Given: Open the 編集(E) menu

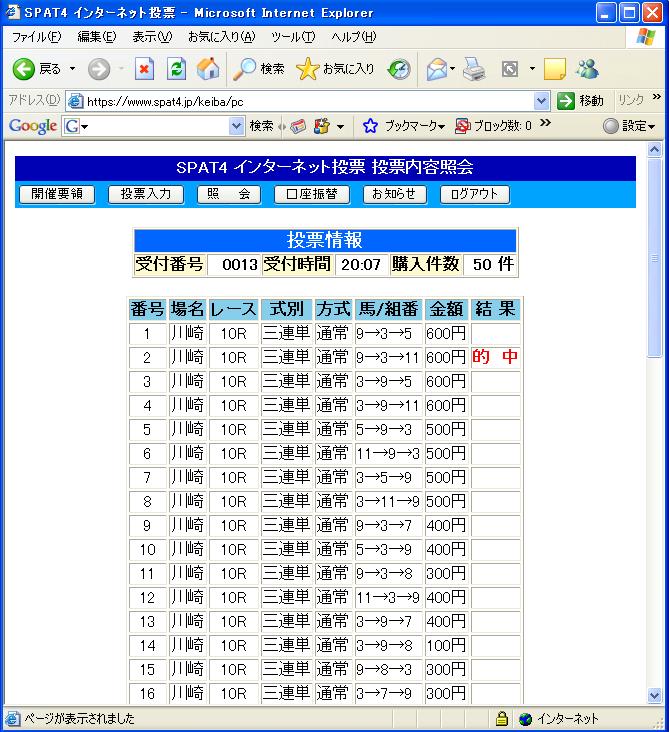Looking at the screenshot, I should [x=97, y=37].
